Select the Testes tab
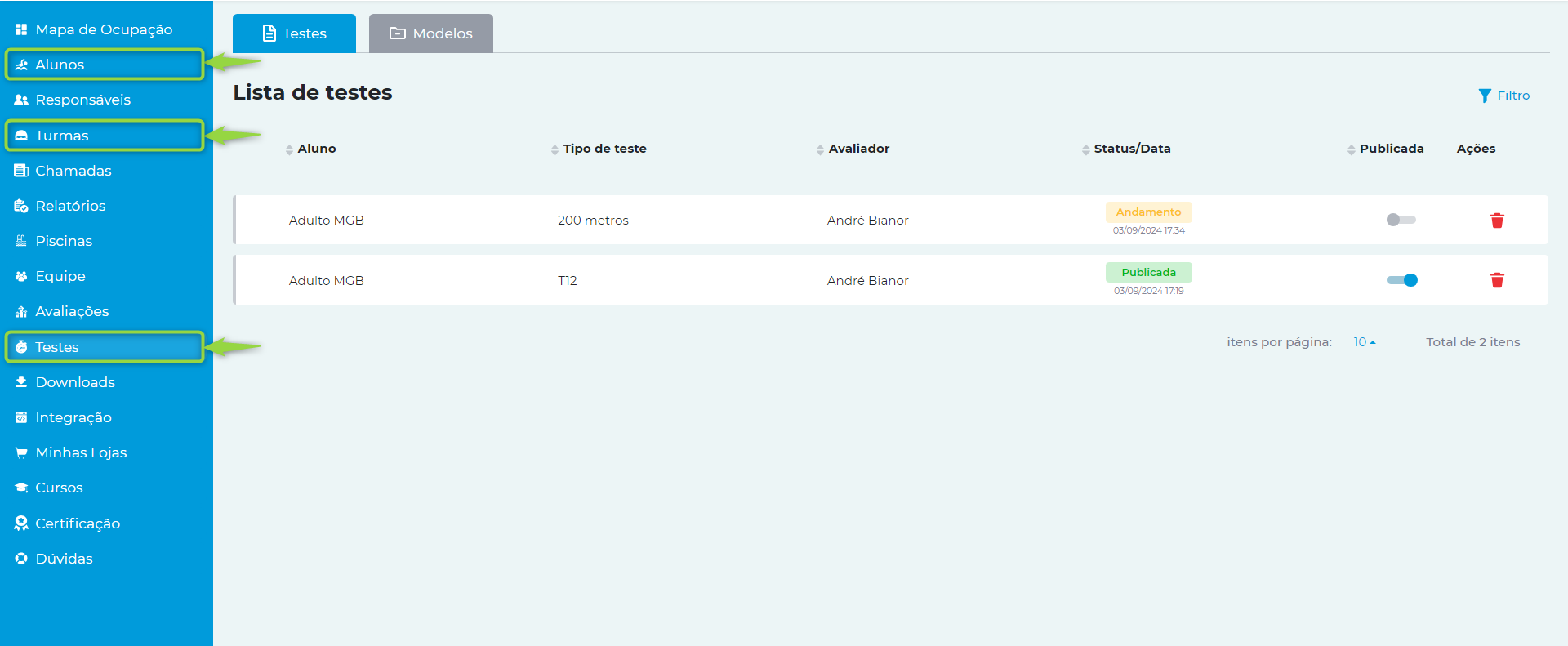 point(294,33)
